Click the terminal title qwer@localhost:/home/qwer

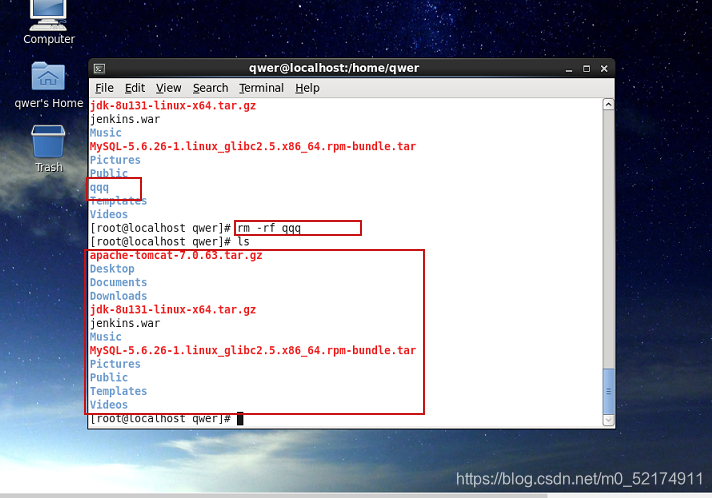tap(334, 68)
